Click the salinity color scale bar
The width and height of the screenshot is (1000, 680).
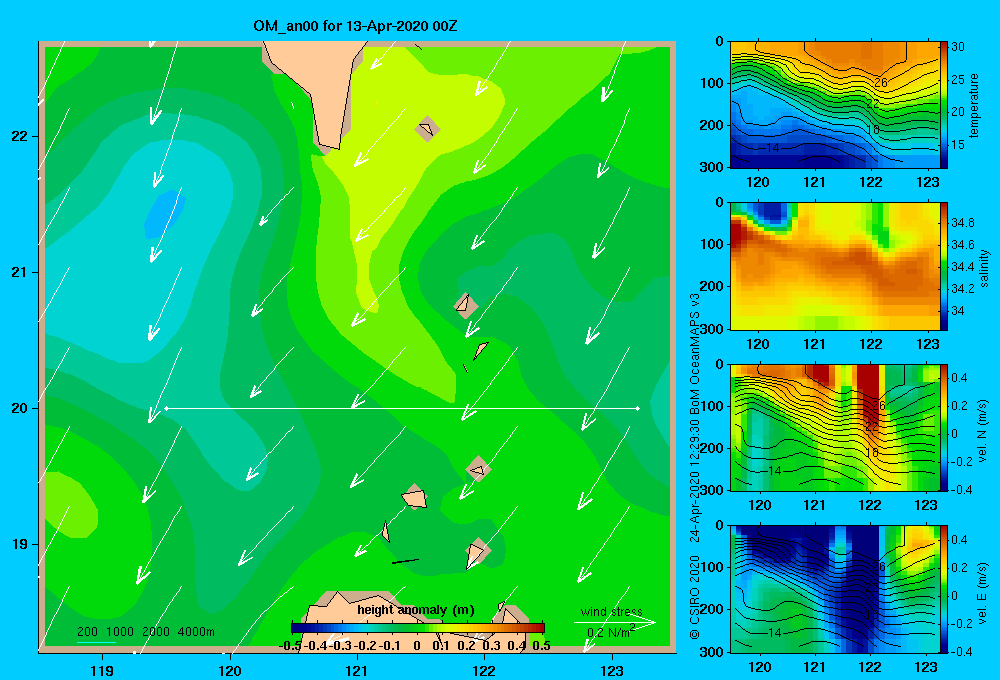[943, 266]
